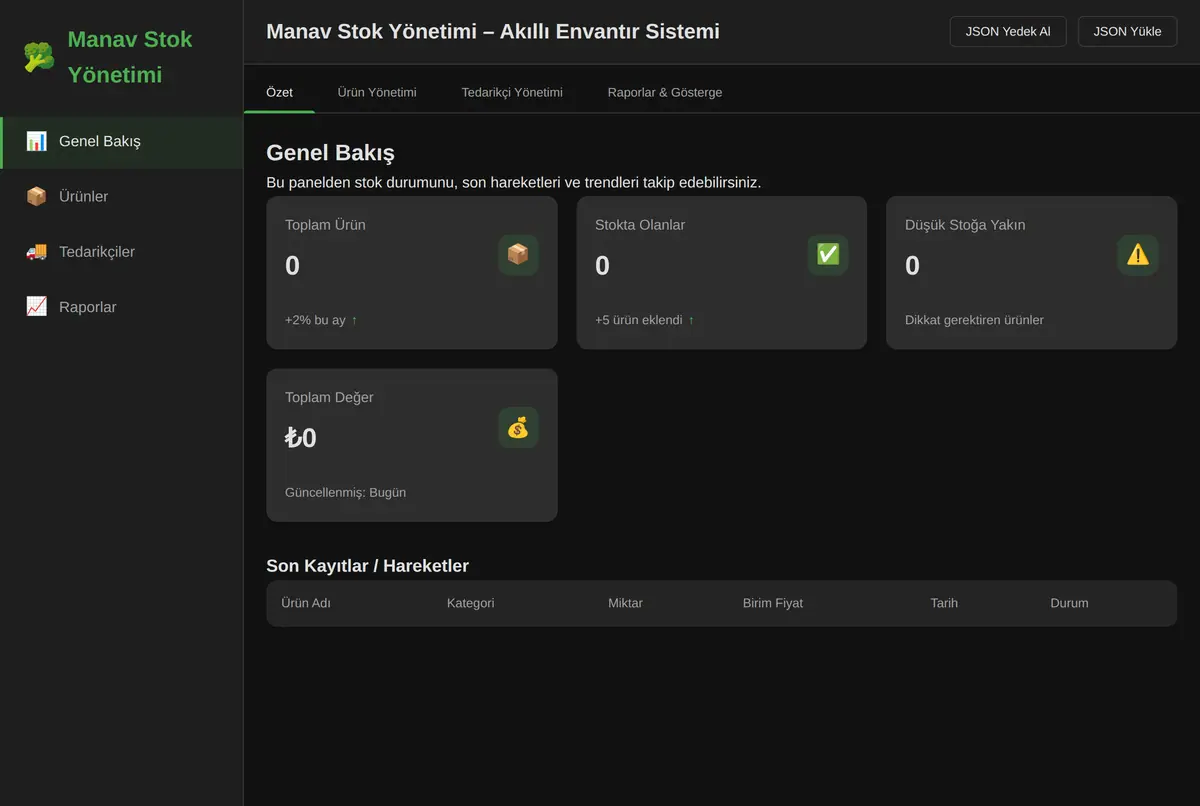
Task: Switch to the Özet tab
Action: pos(279,92)
